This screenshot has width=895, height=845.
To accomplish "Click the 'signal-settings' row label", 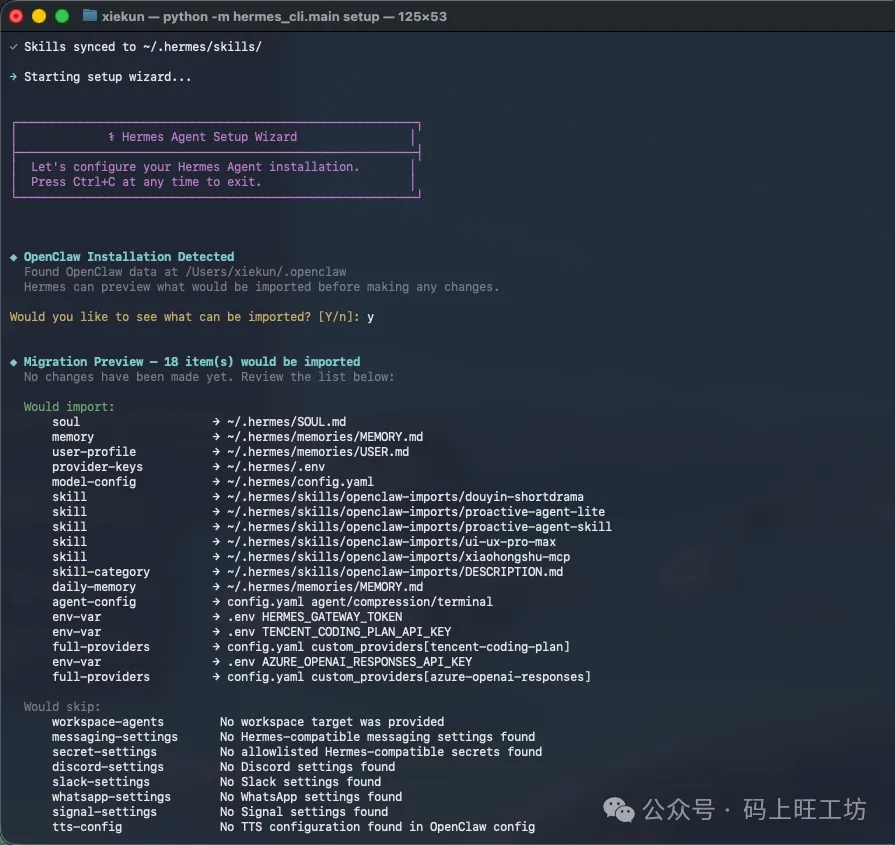I will tap(104, 812).
